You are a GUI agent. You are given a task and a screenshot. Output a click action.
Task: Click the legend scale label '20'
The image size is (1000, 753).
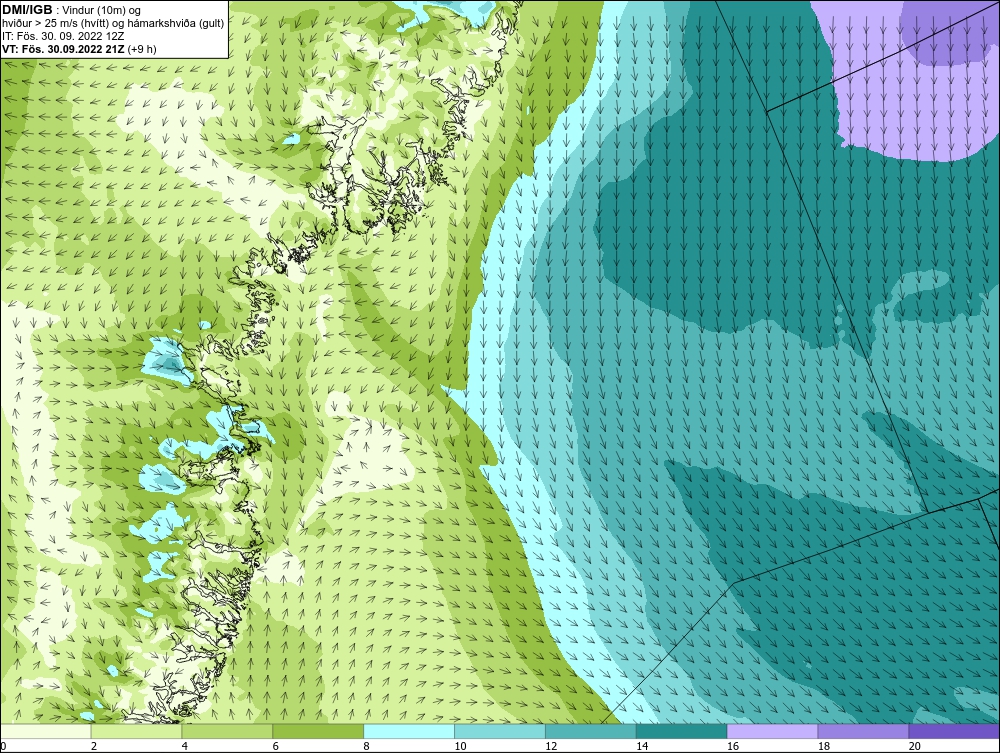[915, 746]
